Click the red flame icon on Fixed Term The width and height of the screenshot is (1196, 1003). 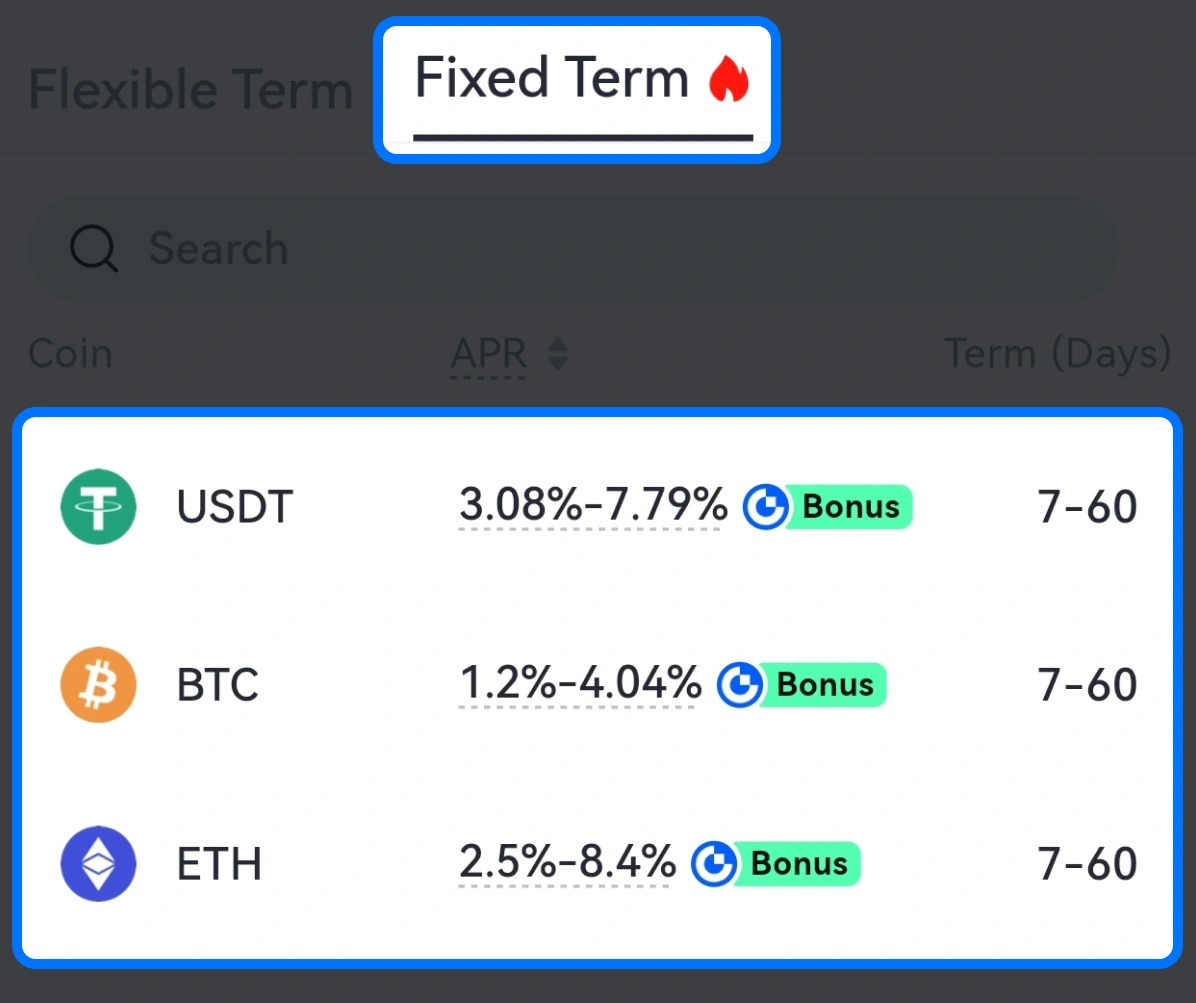coord(729,79)
